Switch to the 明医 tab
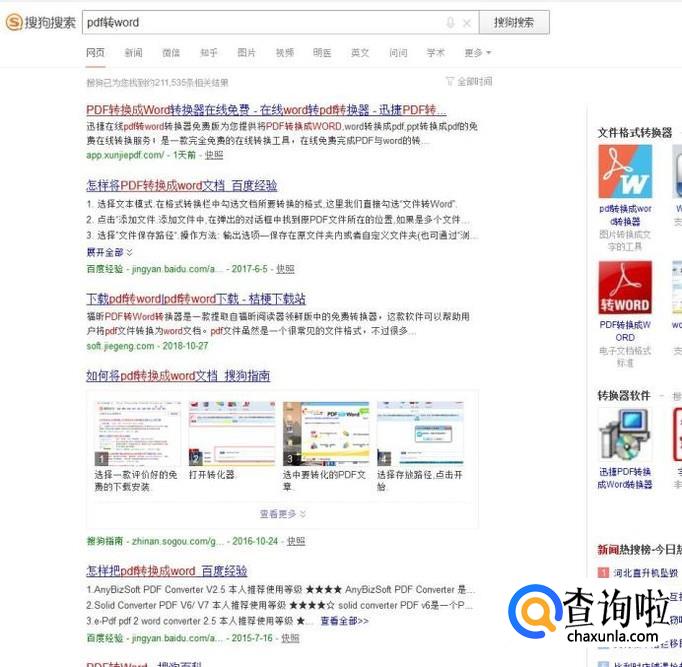Screen dimensions: 682x667 322,53
